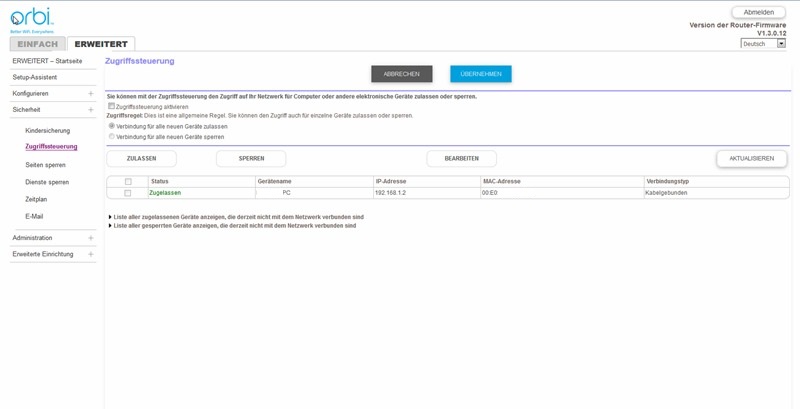Click the Administration menu label
The image size is (800, 409).
(32, 238)
